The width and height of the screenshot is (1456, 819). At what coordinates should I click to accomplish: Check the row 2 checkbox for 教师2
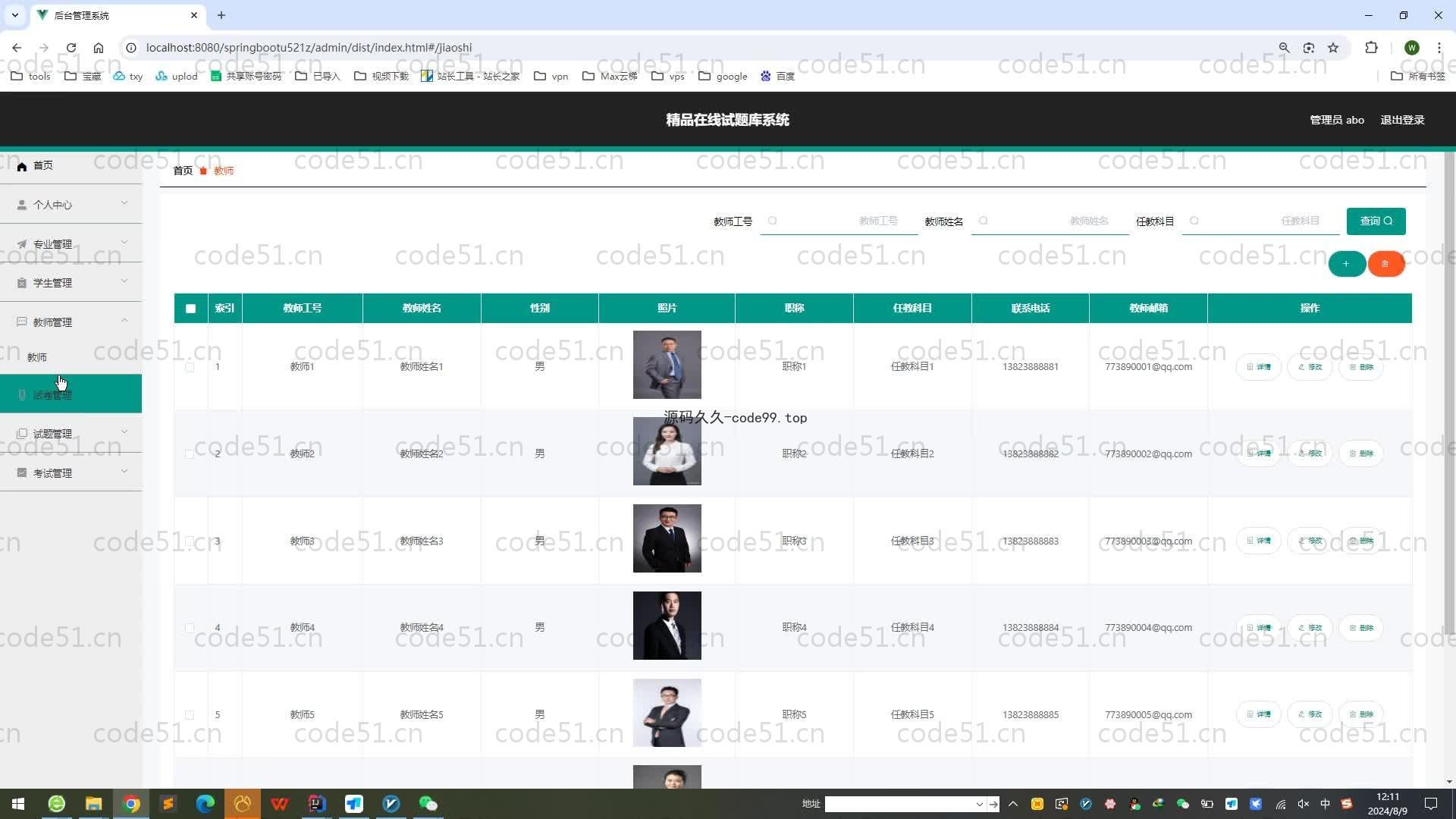tap(190, 453)
